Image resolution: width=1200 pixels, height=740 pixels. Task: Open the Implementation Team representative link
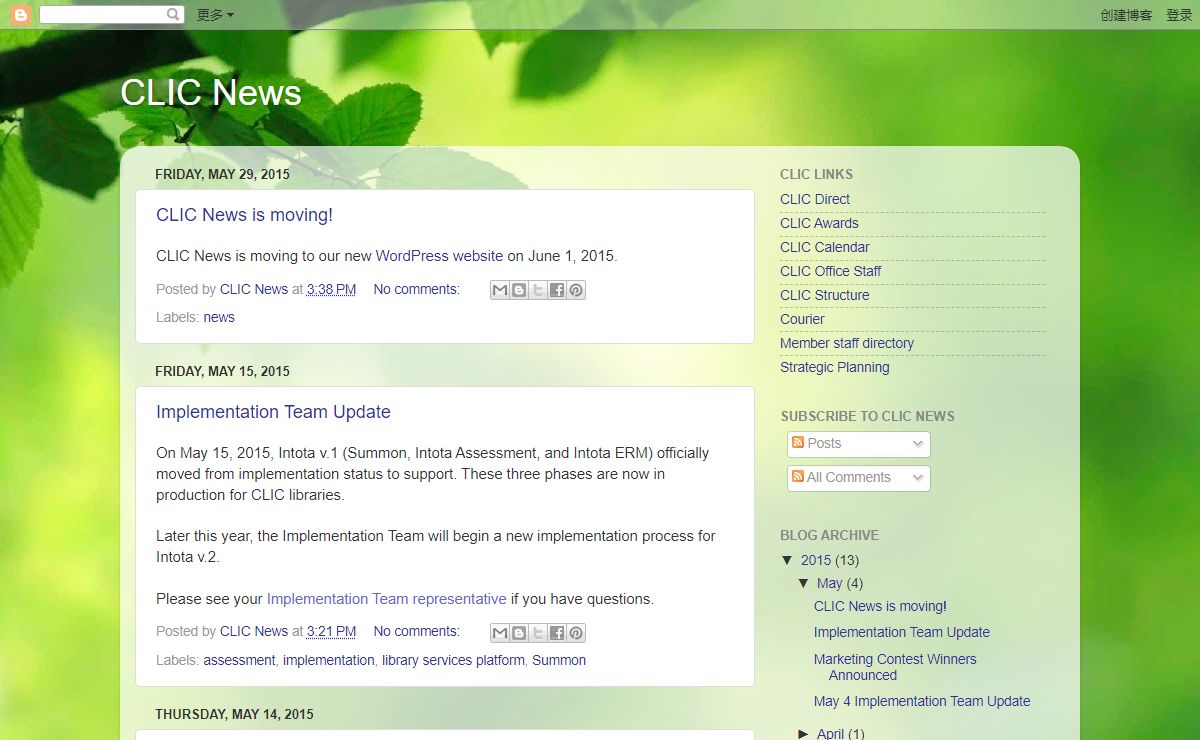point(386,599)
